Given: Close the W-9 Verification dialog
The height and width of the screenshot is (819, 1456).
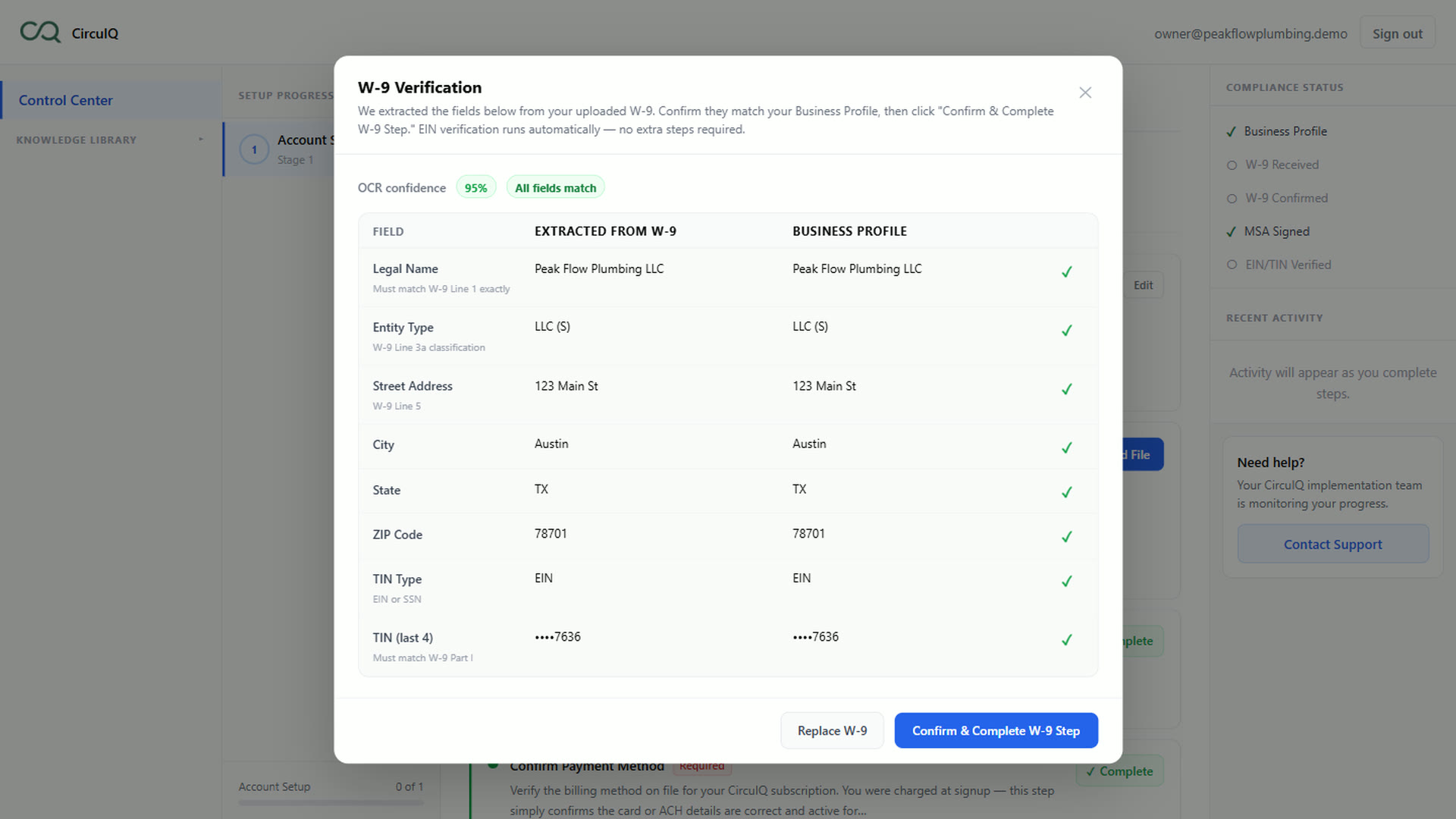Looking at the screenshot, I should click(1085, 93).
